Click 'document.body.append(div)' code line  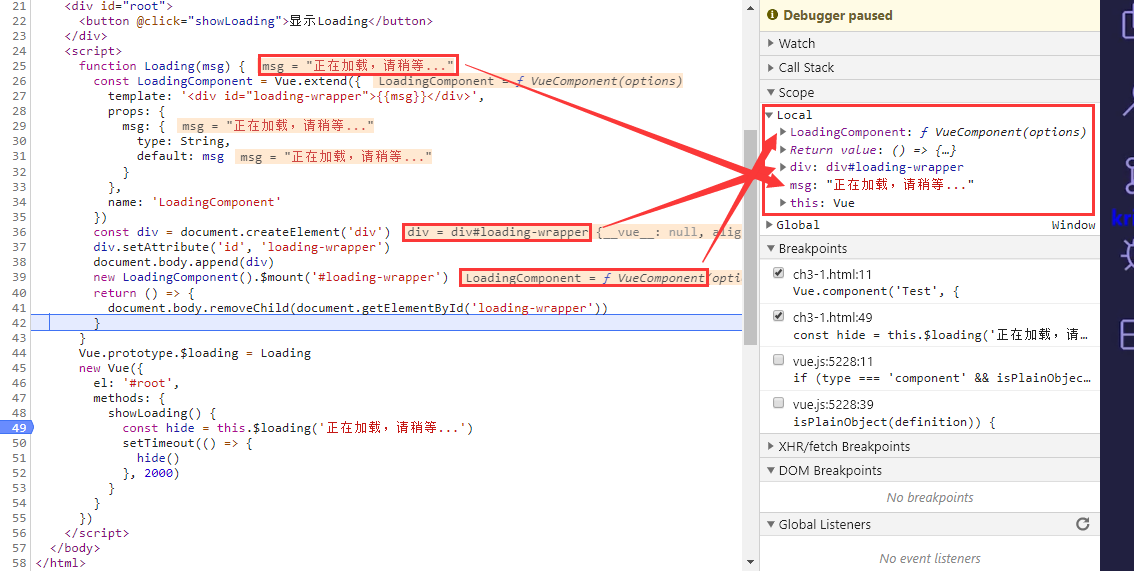tap(184, 262)
